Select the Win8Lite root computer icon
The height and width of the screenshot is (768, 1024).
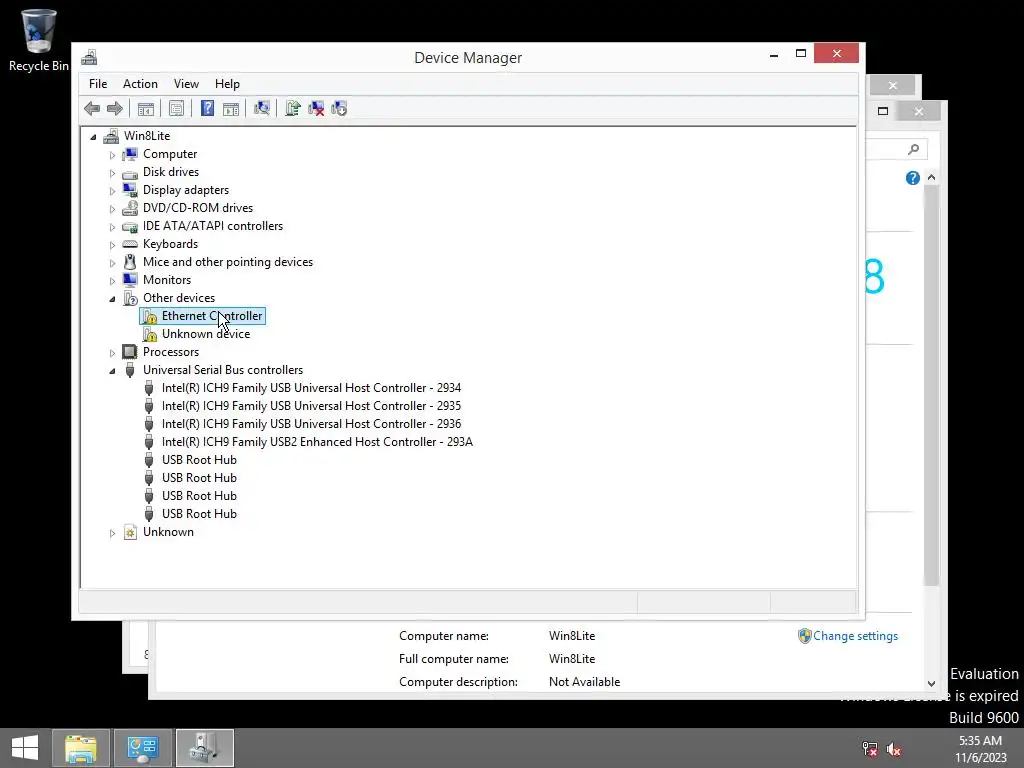[112, 136]
